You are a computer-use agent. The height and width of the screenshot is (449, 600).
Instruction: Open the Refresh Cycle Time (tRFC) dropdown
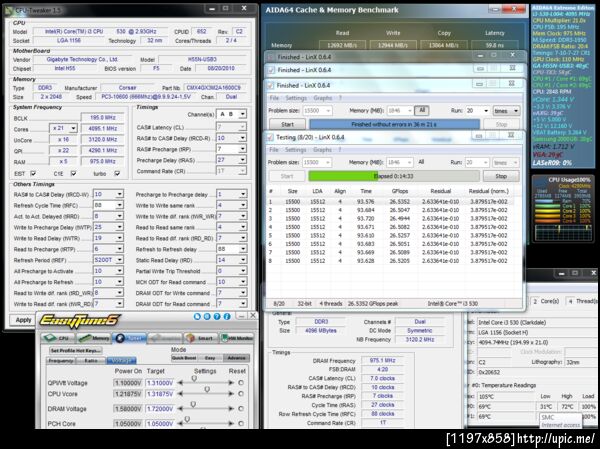click(x=119, y=205)
